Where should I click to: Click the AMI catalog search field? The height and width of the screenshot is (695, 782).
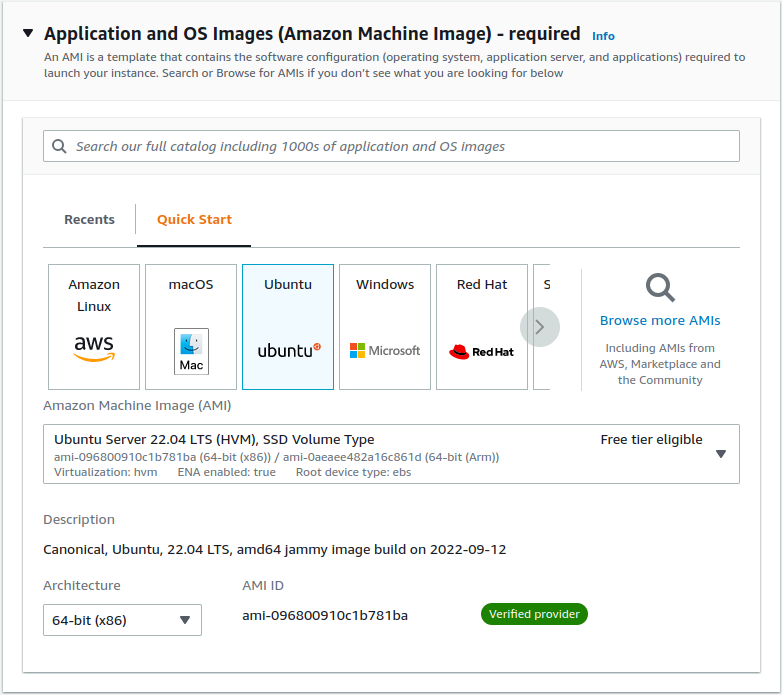[391, 146]
